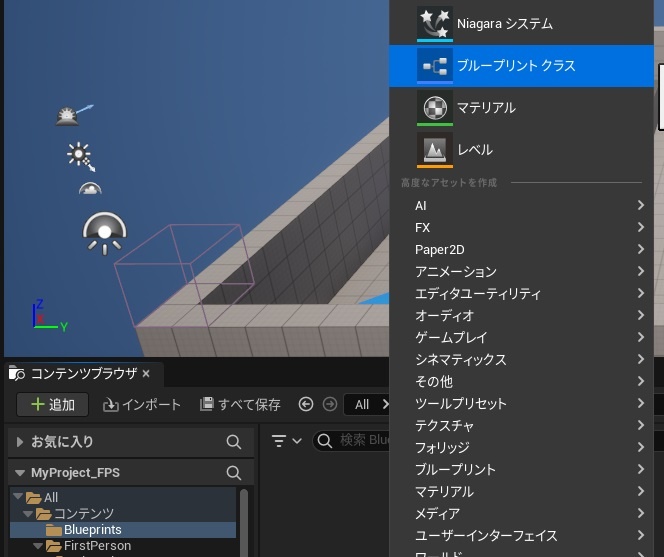
Task: Open the オーディオ submenu
Action: [521, 316]
